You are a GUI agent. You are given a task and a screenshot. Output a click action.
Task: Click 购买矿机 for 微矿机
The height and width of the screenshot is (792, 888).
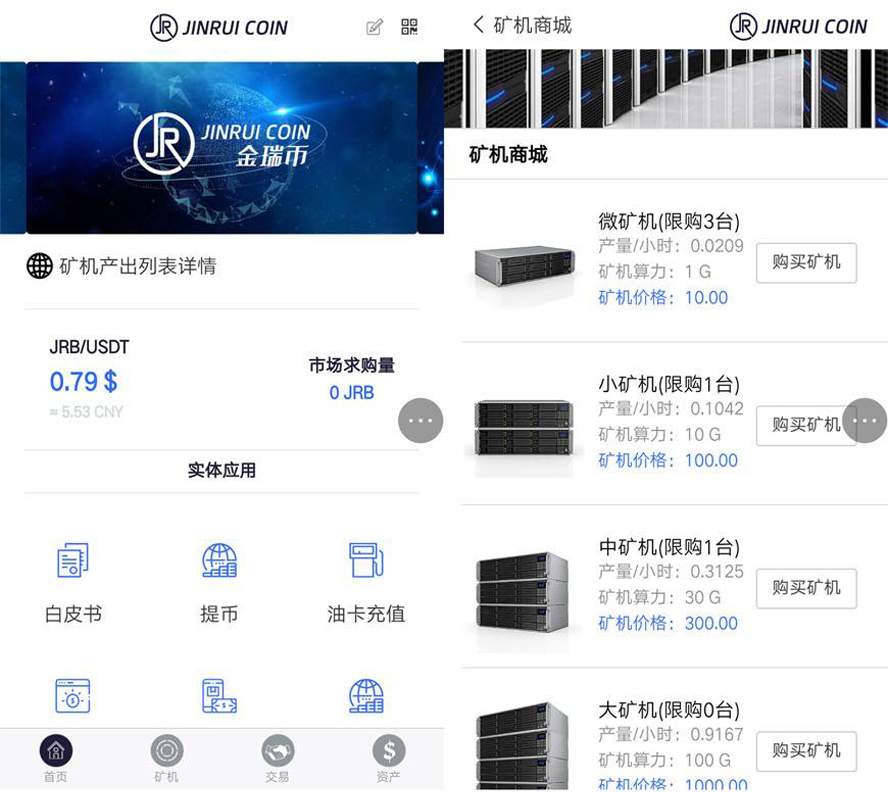click(x=806, y=262)
